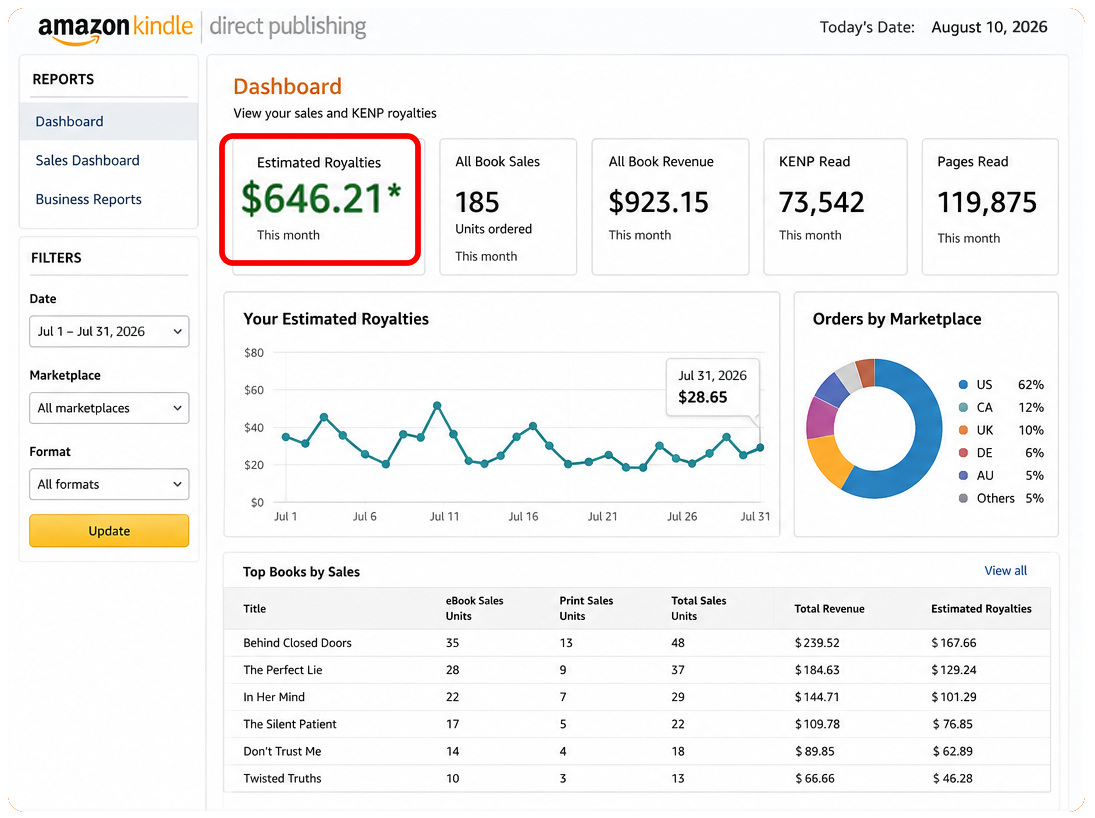This screenshot has width=1095, height=818.
Task: Expand the Marketplace dropdown
Action: point(109,408)
